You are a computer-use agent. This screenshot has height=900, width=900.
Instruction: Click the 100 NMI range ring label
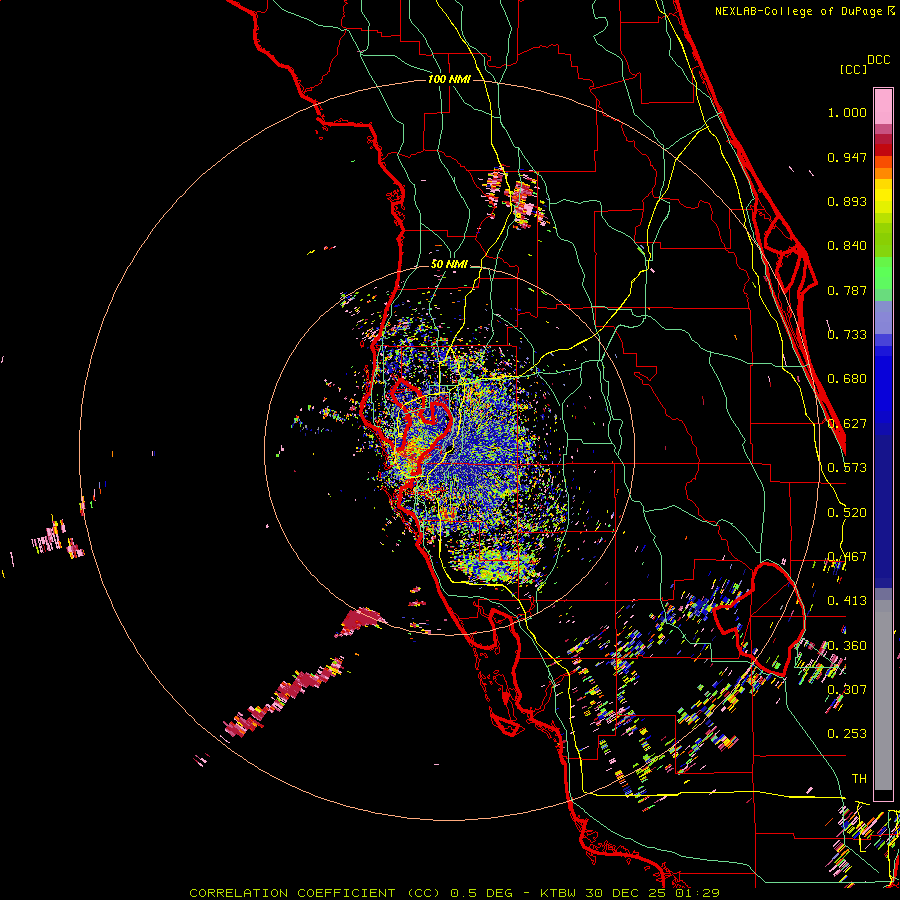pos(449,79)
